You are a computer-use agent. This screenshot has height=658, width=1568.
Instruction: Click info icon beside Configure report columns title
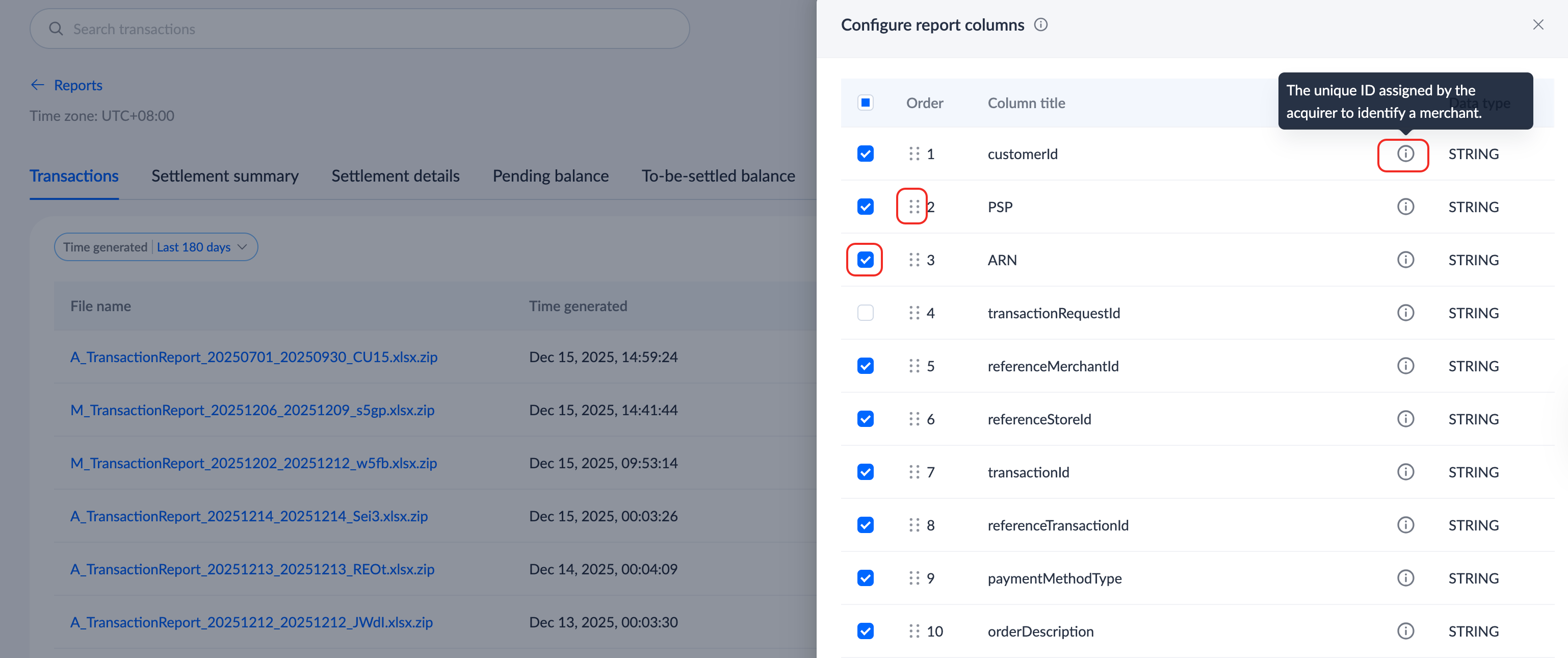(x=1041, y=25)
